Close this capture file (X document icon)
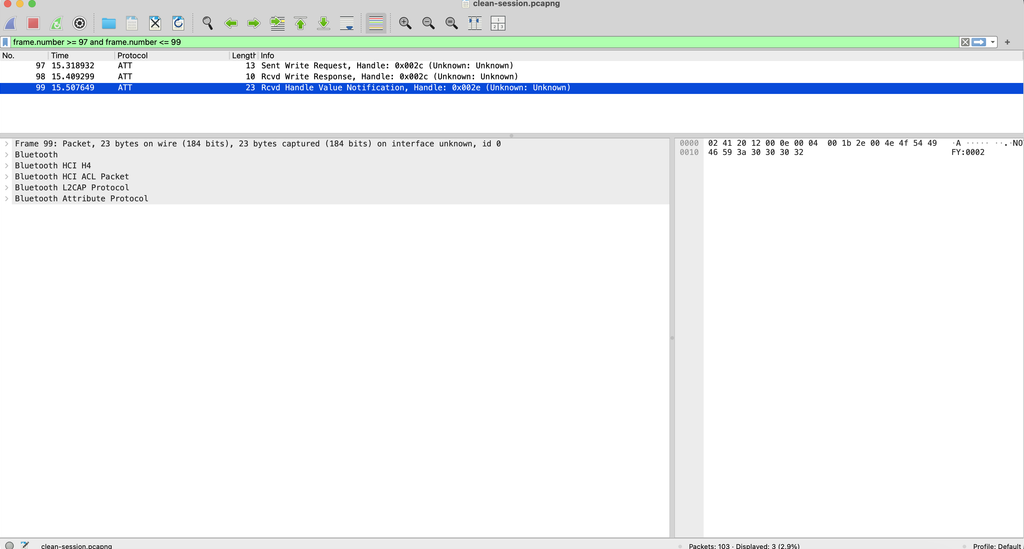Viewport: 1024px width, 549px height. pos(155,24)
